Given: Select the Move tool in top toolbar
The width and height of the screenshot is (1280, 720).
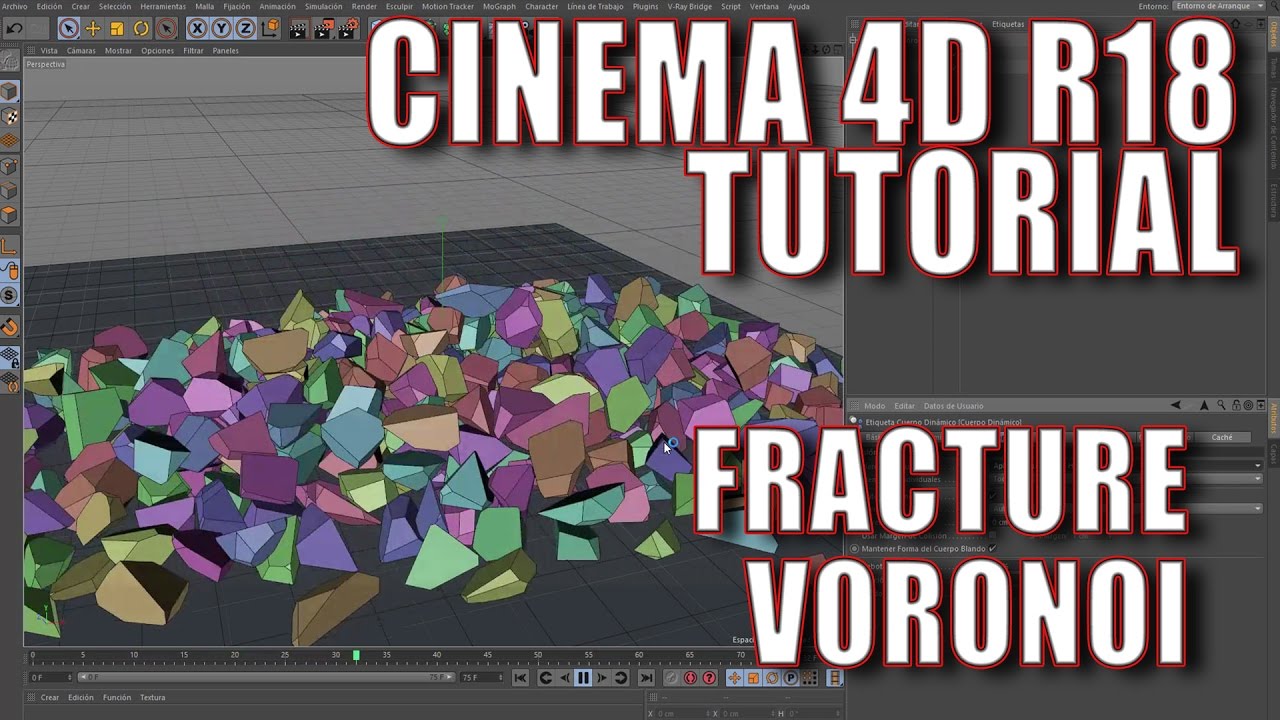Looking at the screenshot, I should 93,29.
